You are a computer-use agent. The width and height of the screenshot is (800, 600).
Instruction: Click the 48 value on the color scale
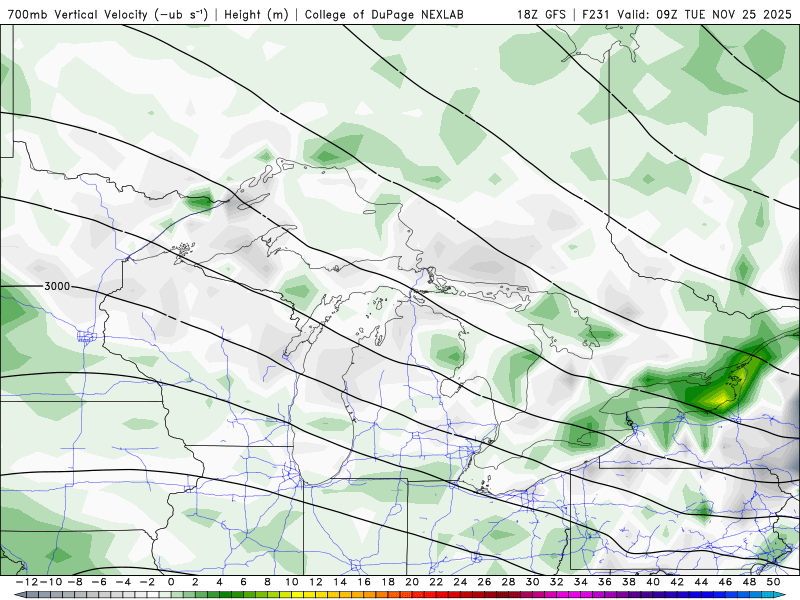click(749, 582)
